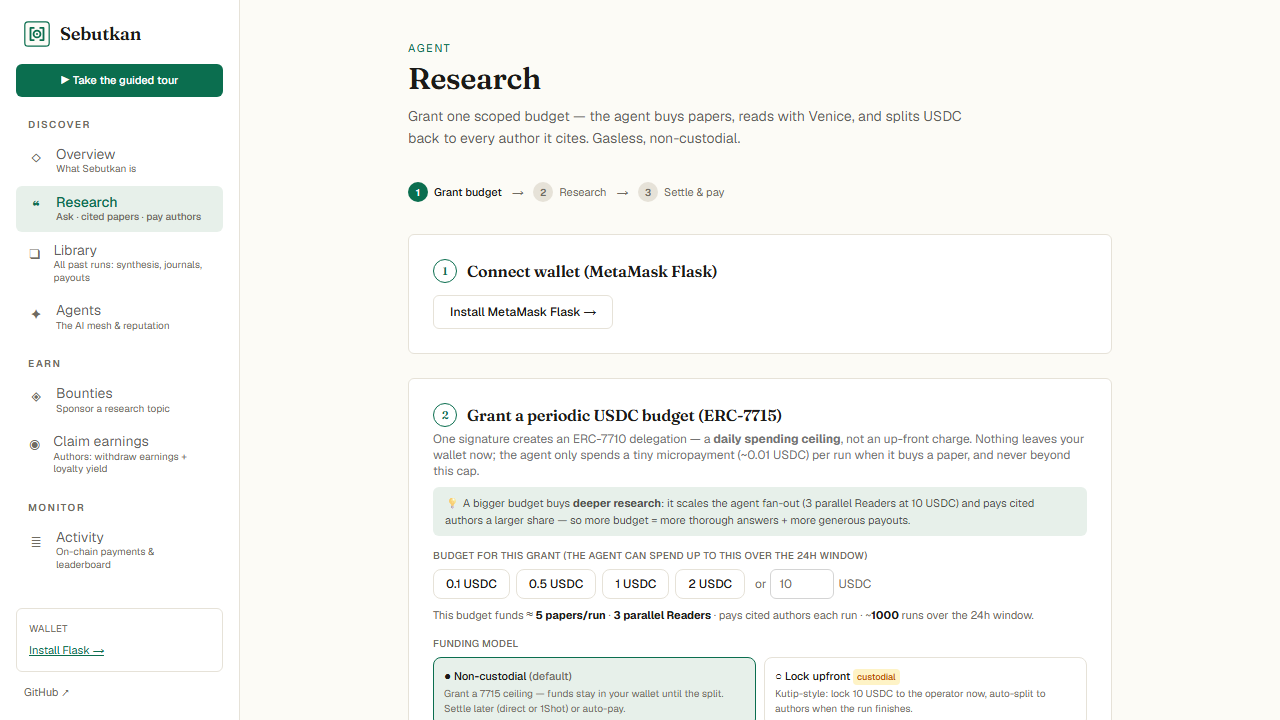Start the guided tour
Image resolution: width=1280 pixels, height=720 pixels.
pos(119,80)
